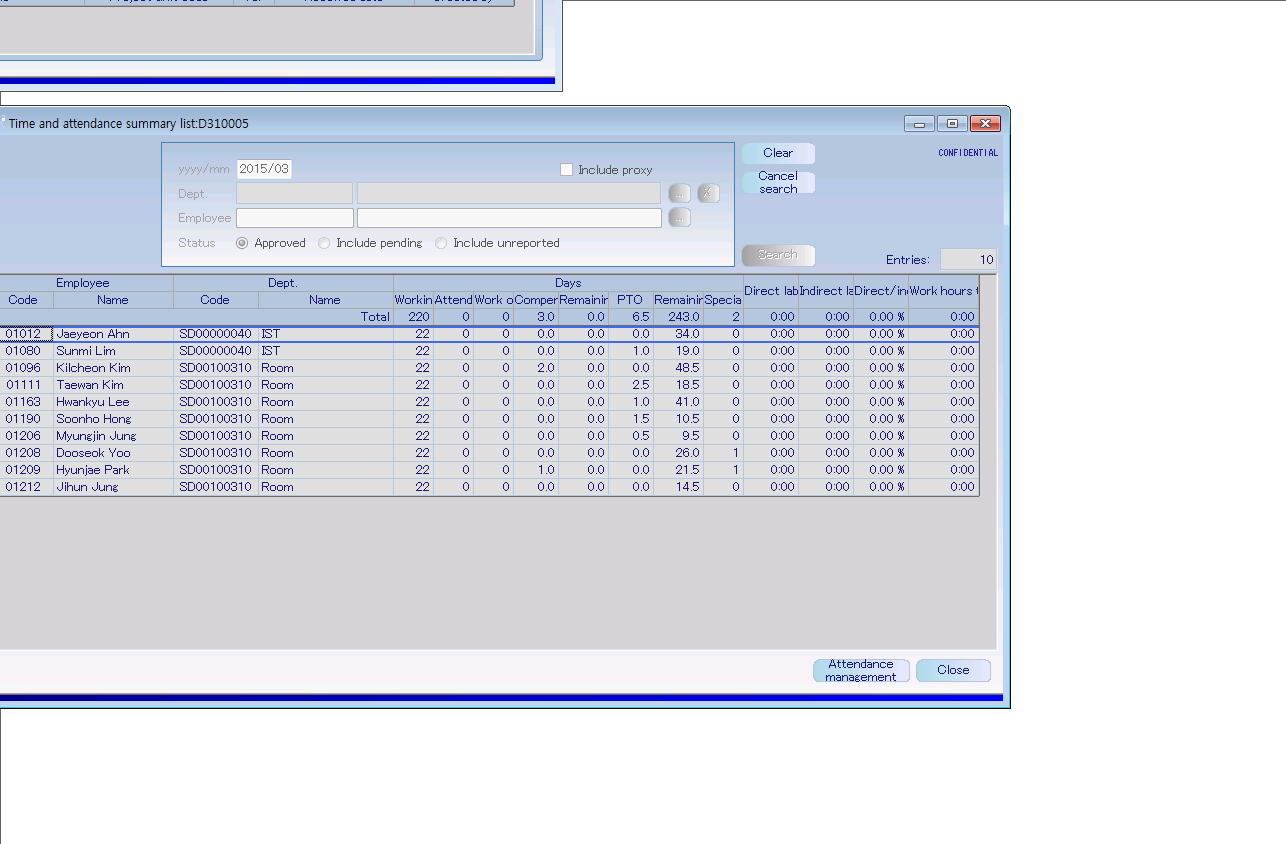Close window with the red X button
This screenshot has height=844, width=1286.
[x=986, y=123]
